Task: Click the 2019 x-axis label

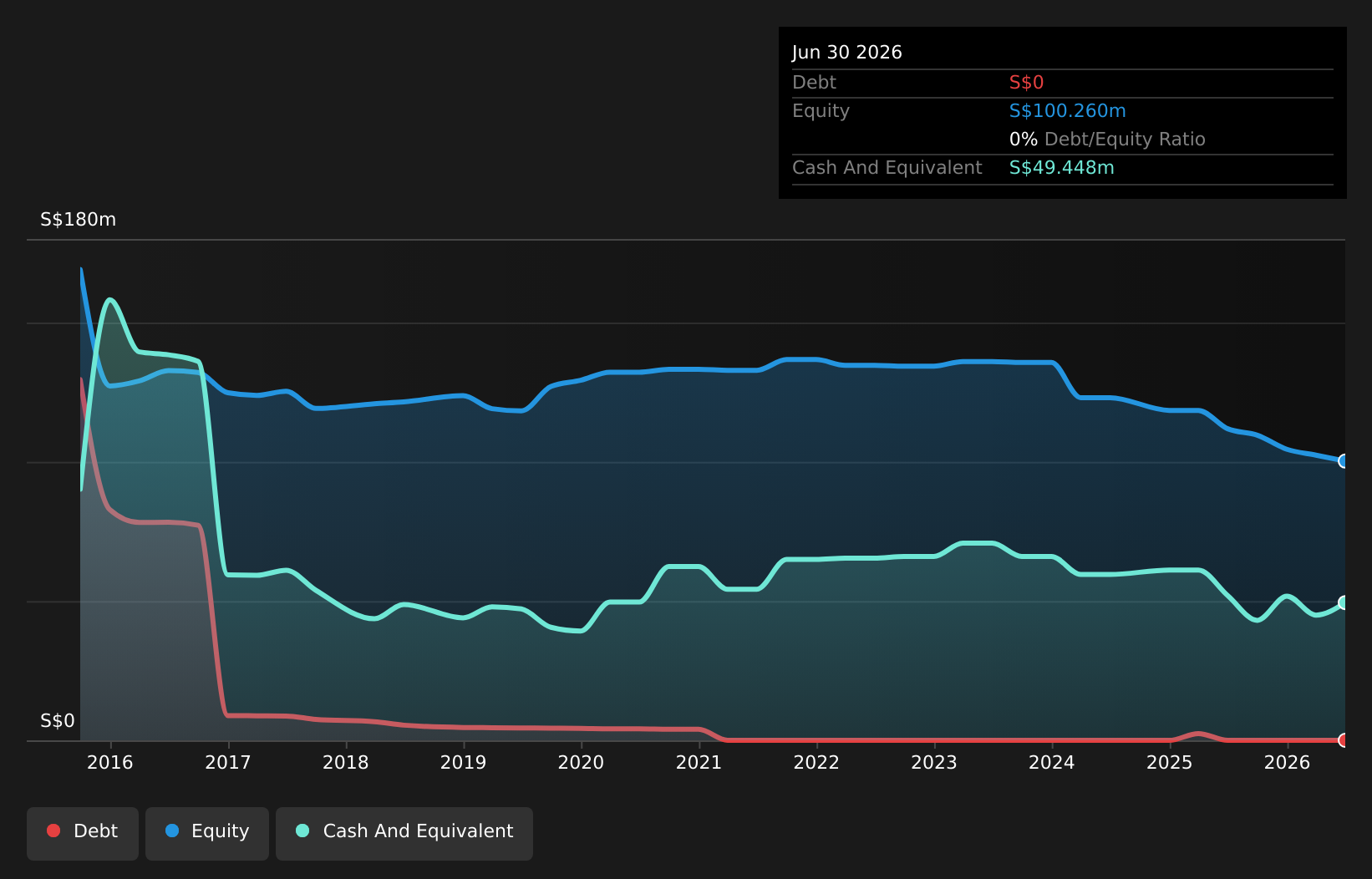Action: (464, 762)
